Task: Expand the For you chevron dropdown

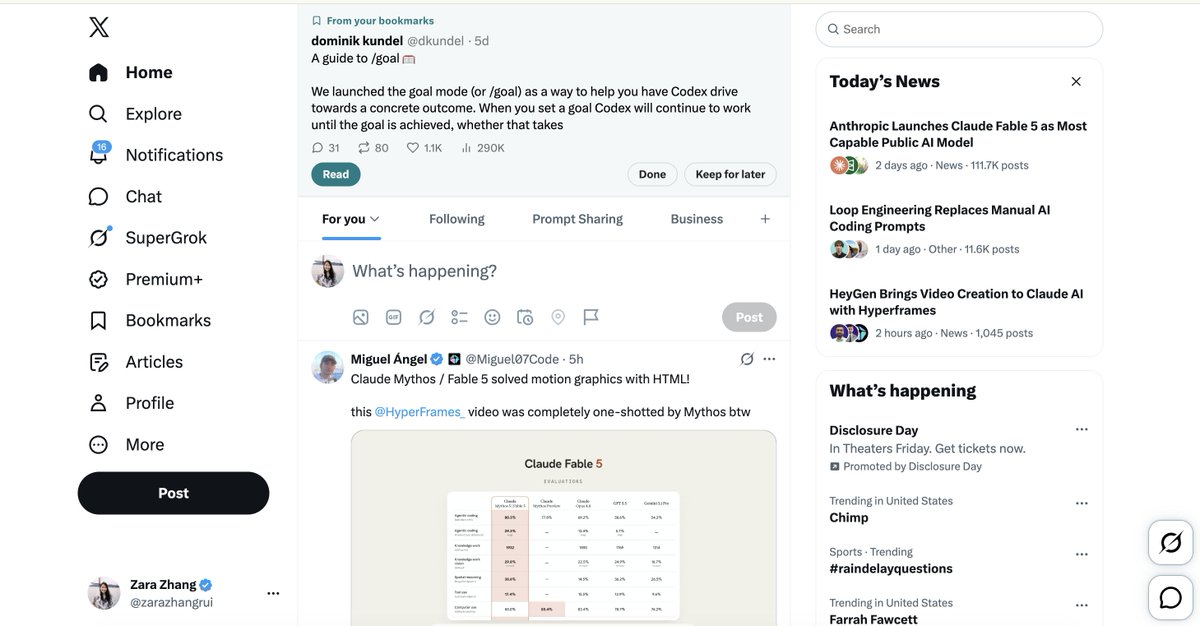Action: point(375,219)
